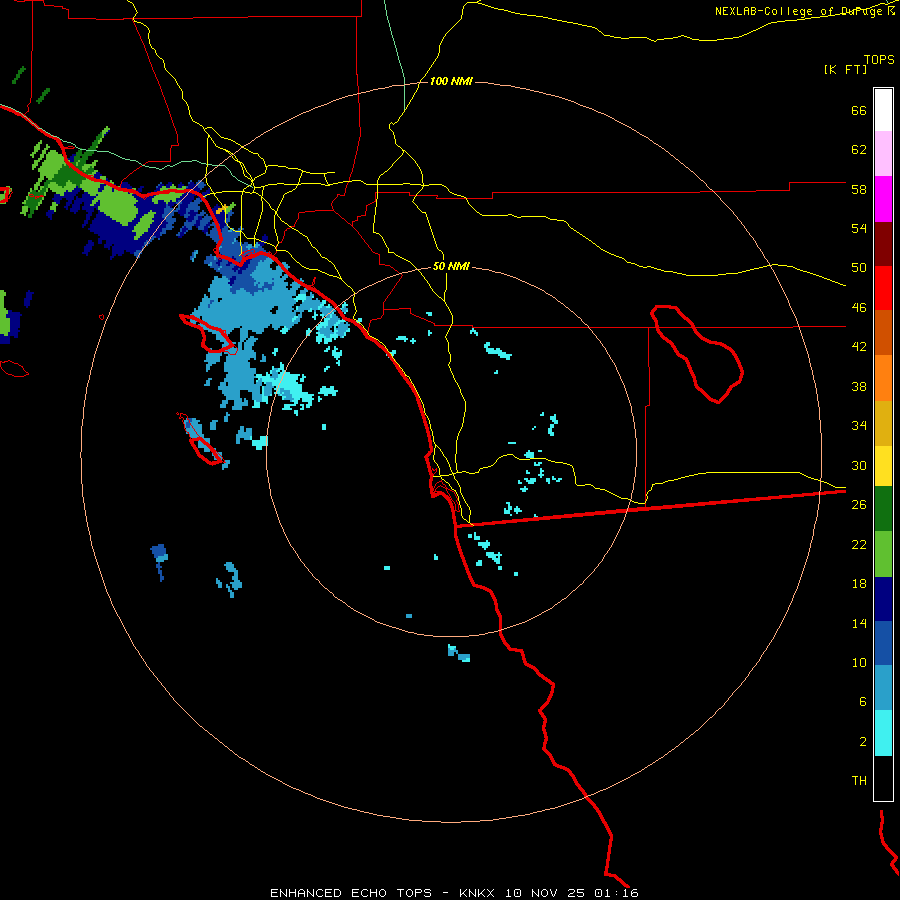Click the navy 22 kft legend swatch
Screen dimensions: 900x900
[x=883, y=599]
